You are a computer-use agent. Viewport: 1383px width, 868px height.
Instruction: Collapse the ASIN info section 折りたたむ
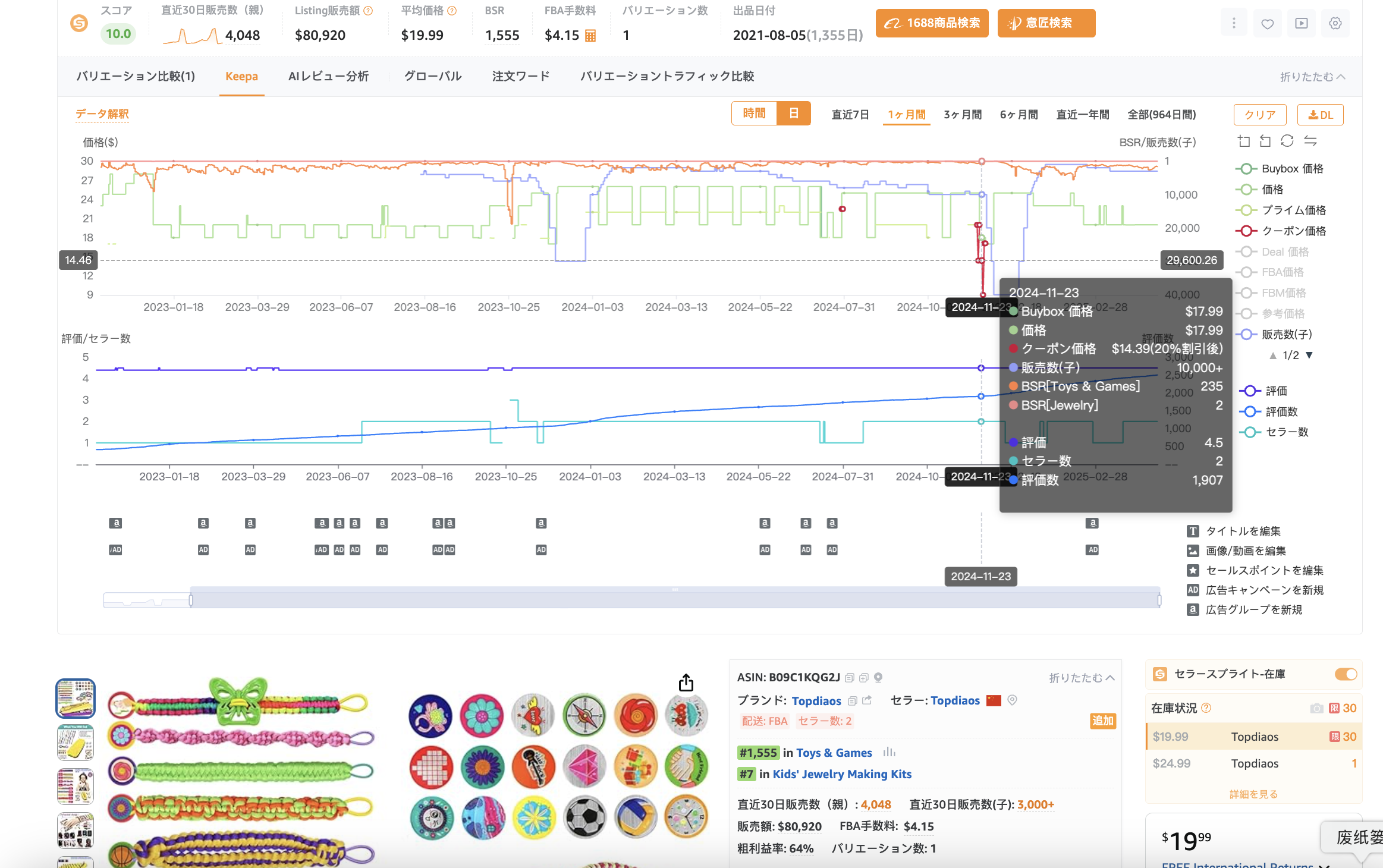pyautogui.click(x=1082, y=678)
